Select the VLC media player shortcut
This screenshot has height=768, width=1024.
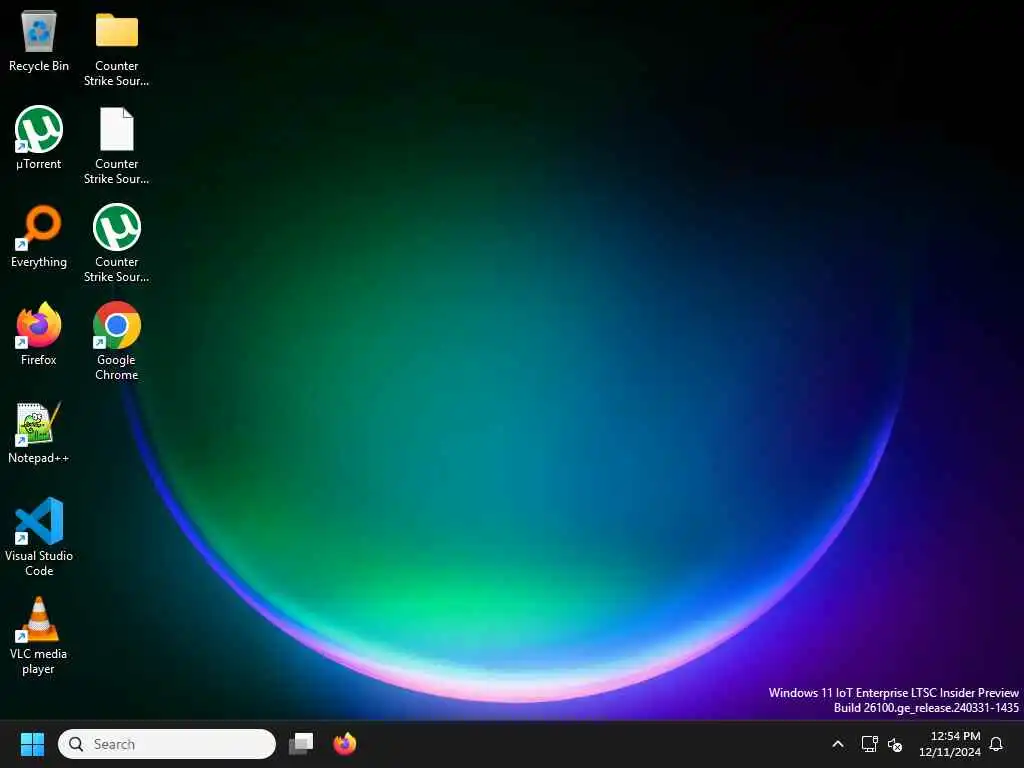[x=39, y=635]
